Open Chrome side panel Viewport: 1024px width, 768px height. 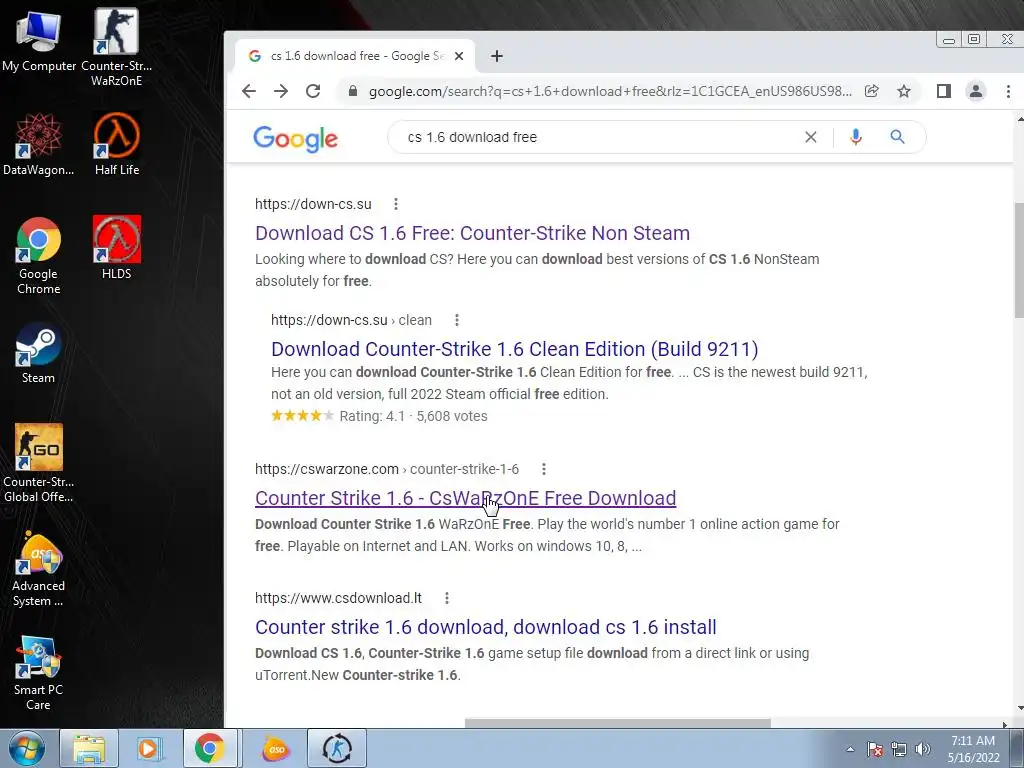coord(944,91)
